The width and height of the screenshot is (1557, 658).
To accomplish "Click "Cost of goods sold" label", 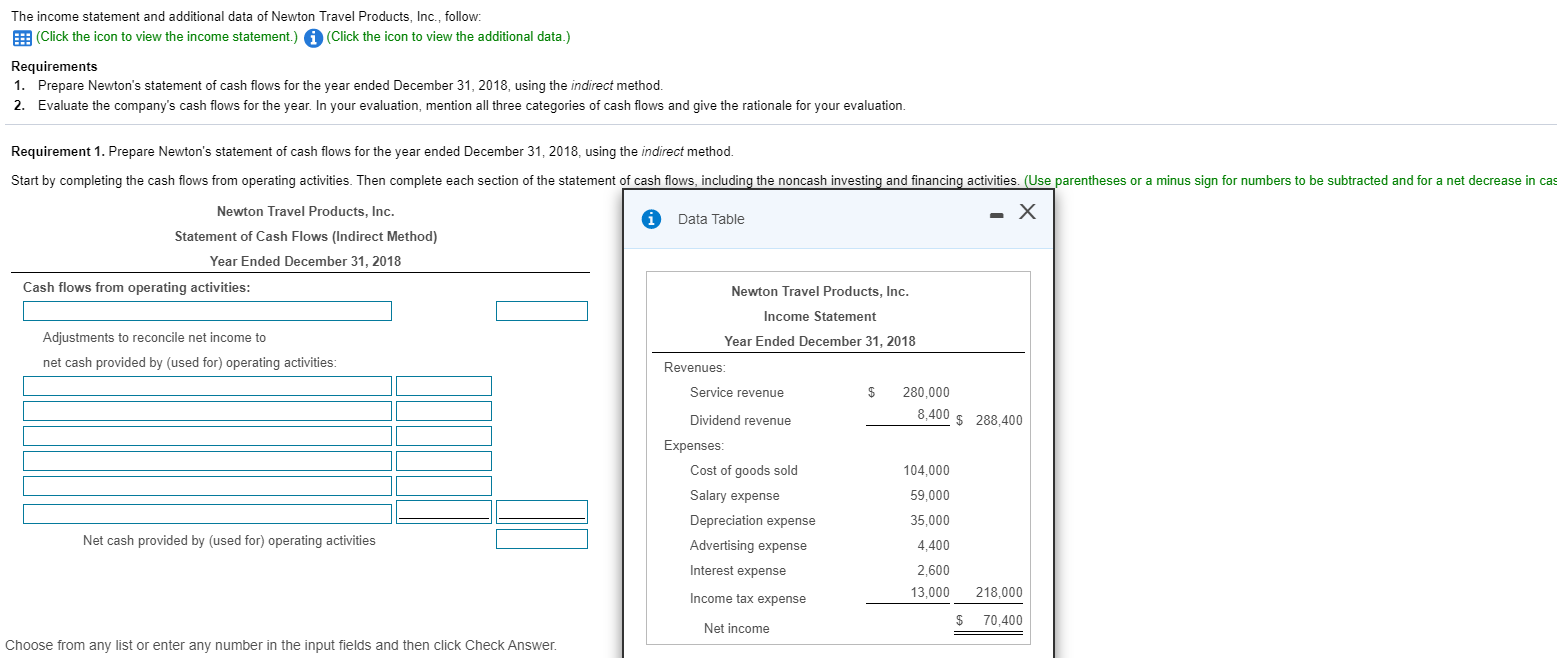I will (x=744, y=471).
